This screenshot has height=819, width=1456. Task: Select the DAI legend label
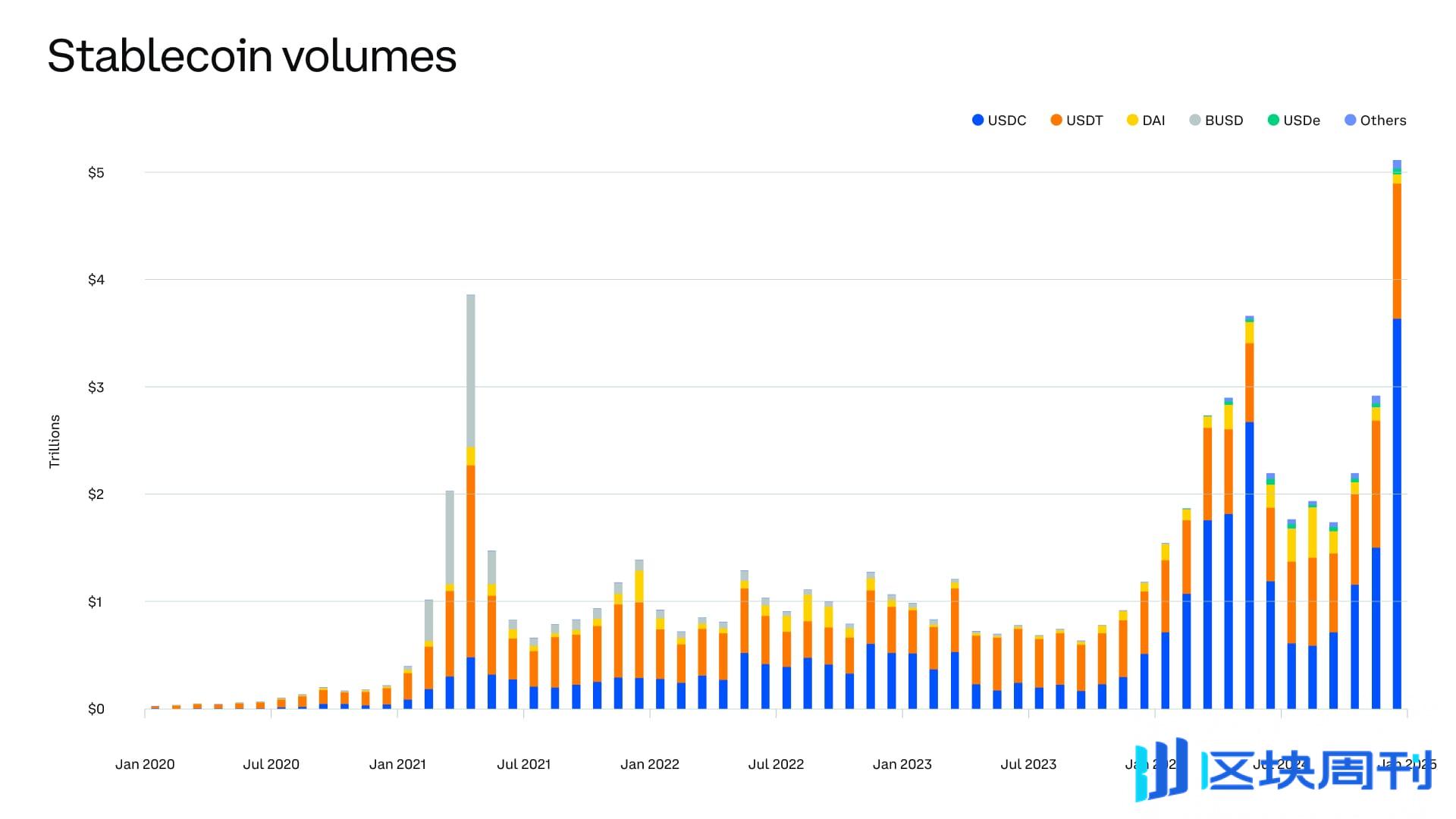click(1153, 121)
